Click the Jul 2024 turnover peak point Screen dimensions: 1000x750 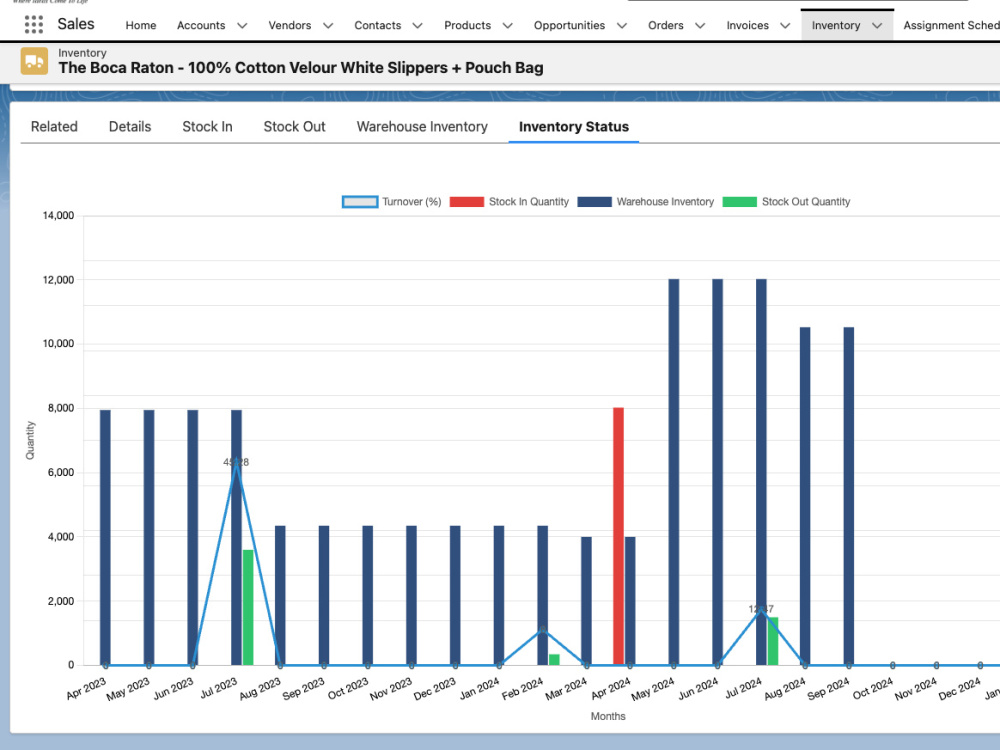761,610
